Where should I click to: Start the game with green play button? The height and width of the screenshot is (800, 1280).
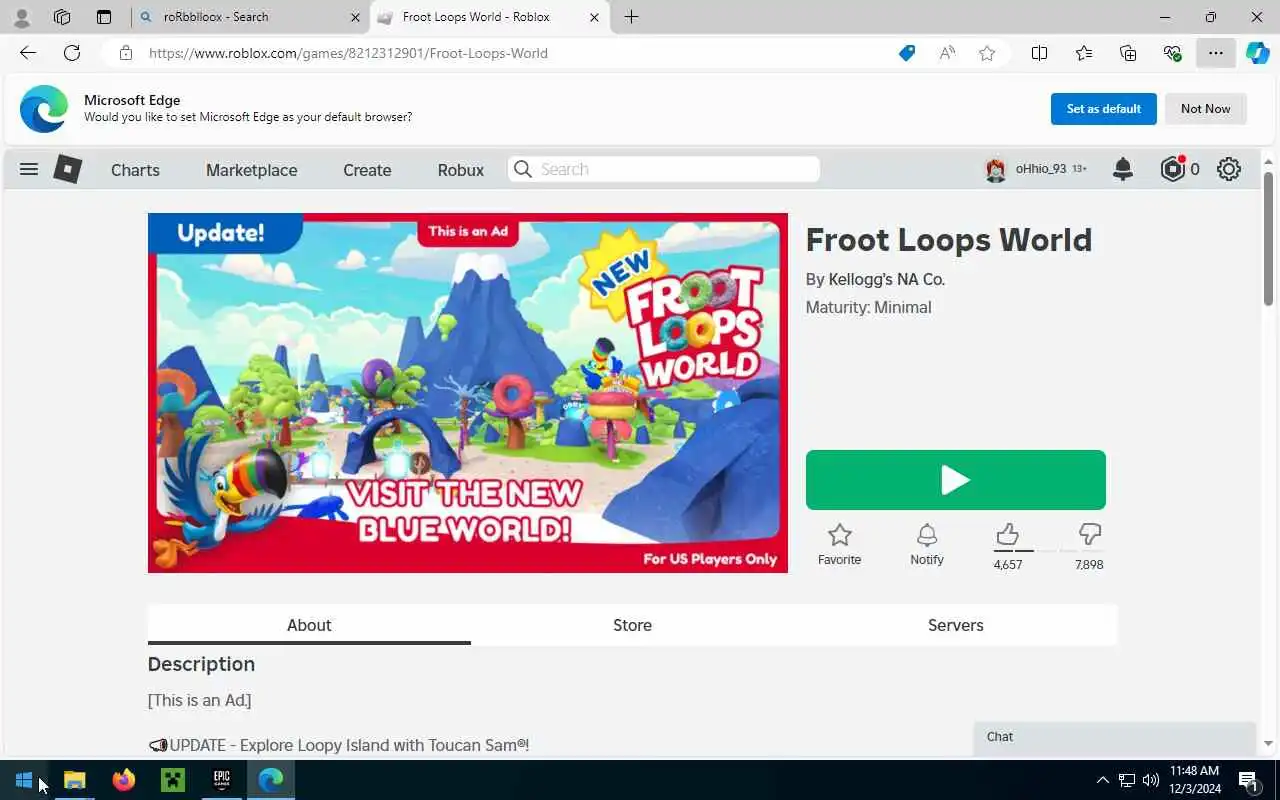click(956, 480)
